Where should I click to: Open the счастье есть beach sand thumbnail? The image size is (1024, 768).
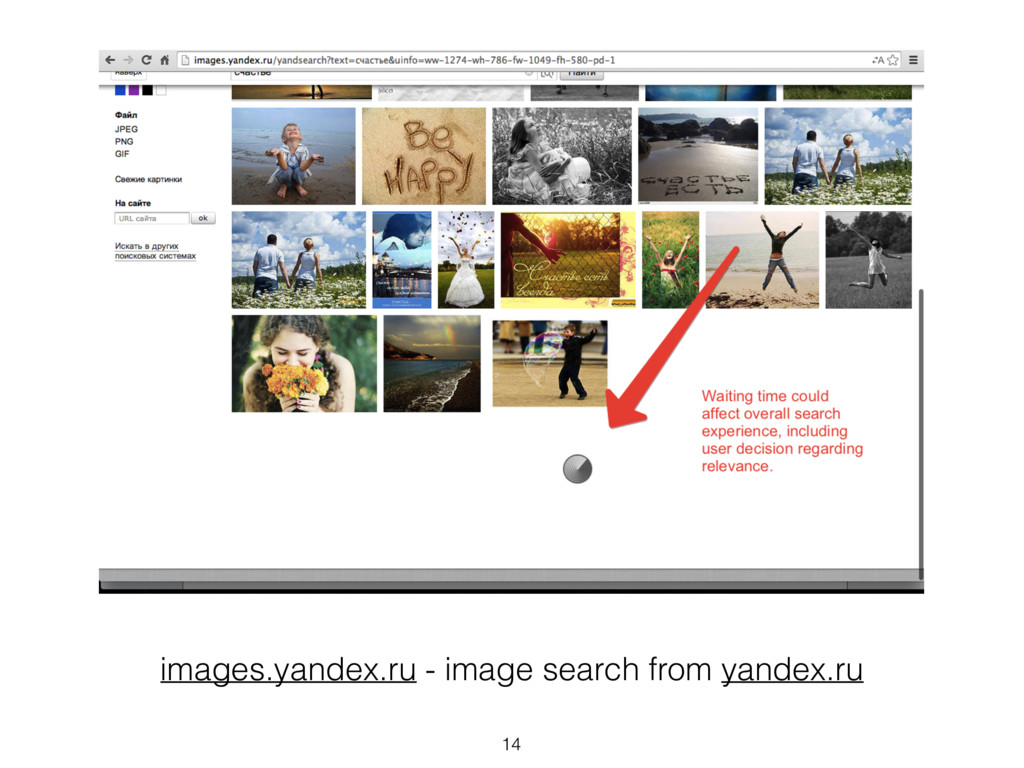[698, 156]
